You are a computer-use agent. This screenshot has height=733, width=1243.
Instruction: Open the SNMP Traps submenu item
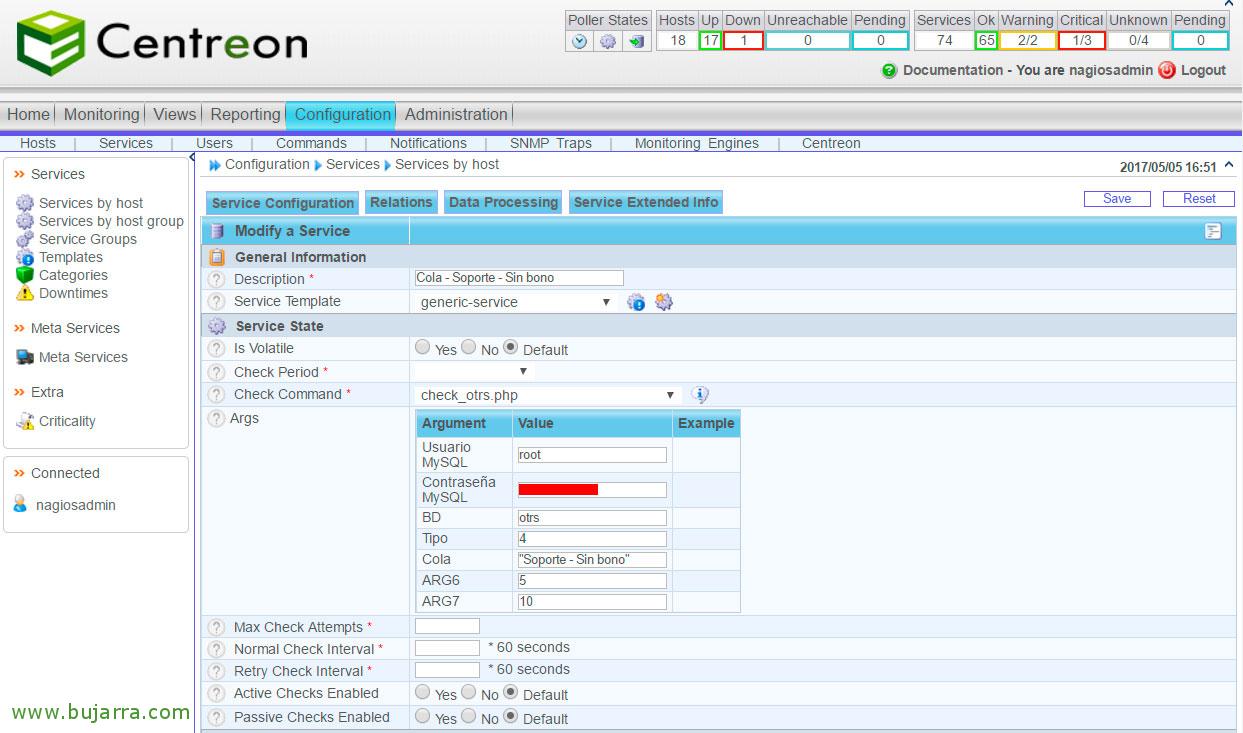[x=551, y=143]
